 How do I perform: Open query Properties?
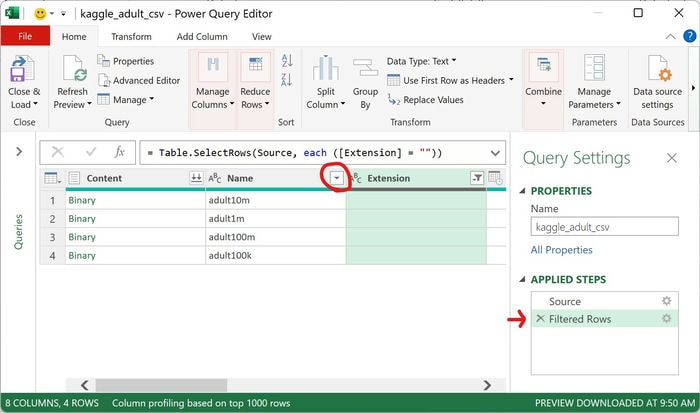pyautogui.click(x=126, y=61)
